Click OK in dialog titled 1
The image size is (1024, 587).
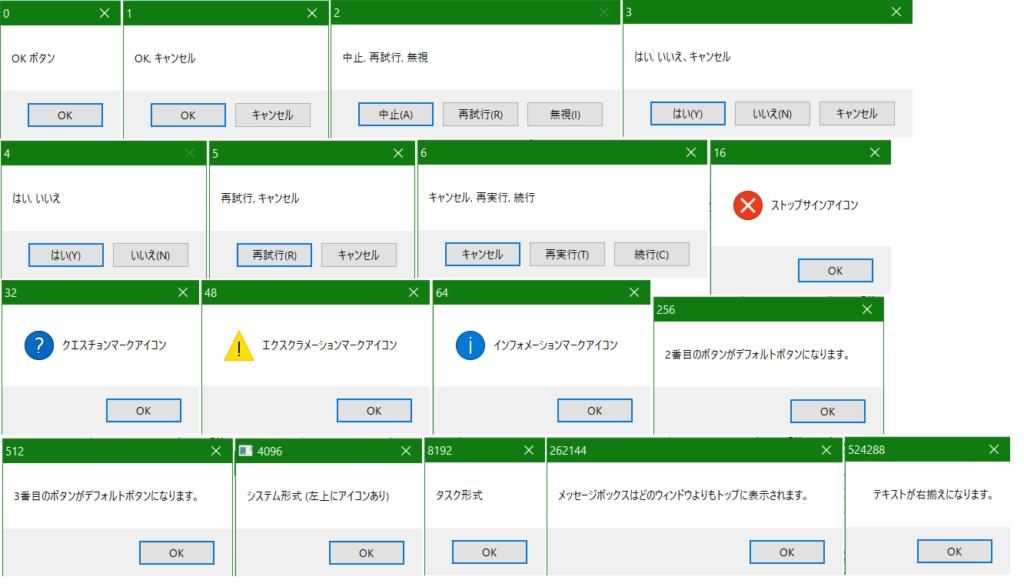point(188,115)
